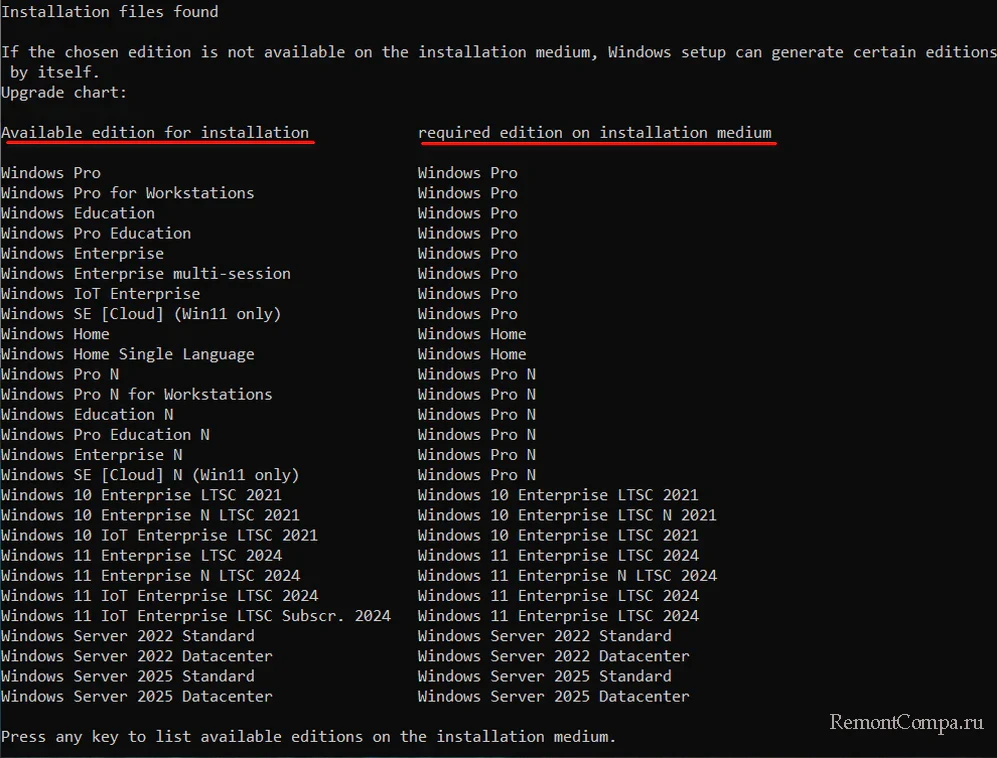Click "Windows Education" in the available editions column
This screenshot has height=758, width=997.
78,213
